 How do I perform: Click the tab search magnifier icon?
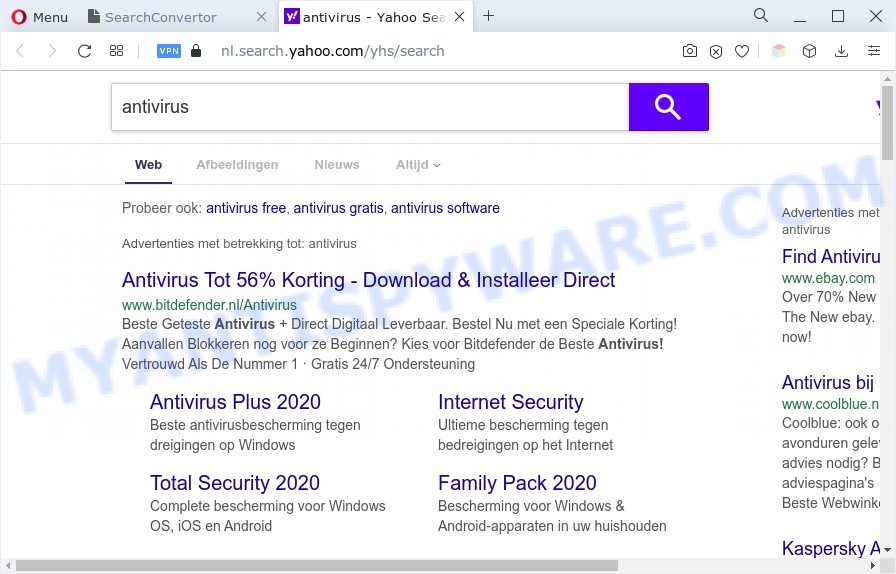pyautogui.click(x=761, y=15)
